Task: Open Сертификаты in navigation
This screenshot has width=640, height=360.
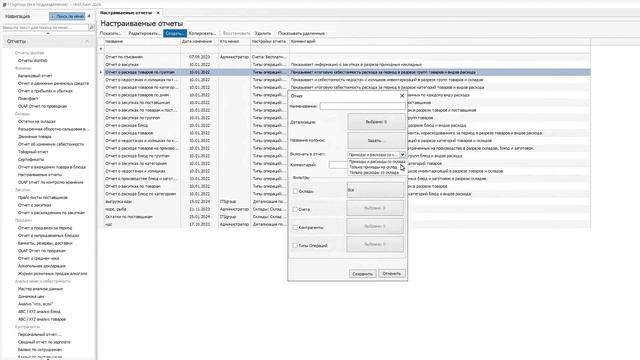Action: [31, 160]
